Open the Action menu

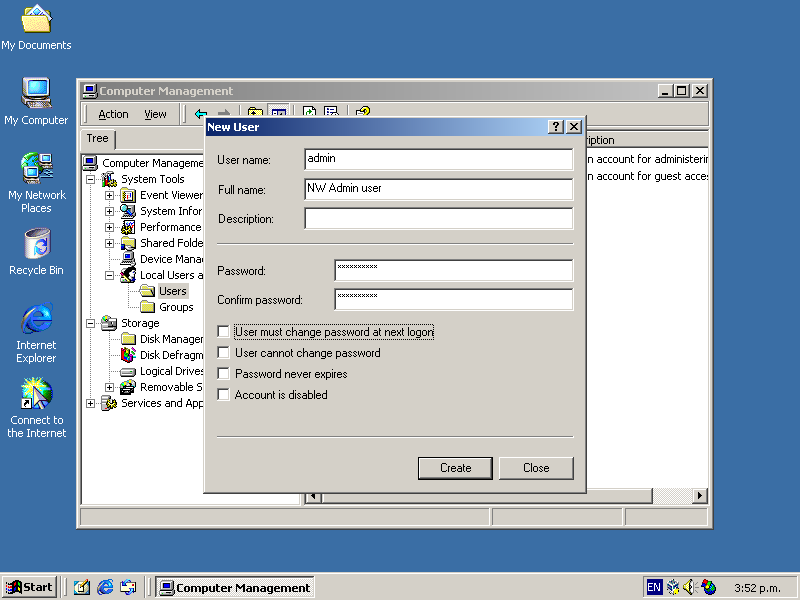click(x=113, y=114)
